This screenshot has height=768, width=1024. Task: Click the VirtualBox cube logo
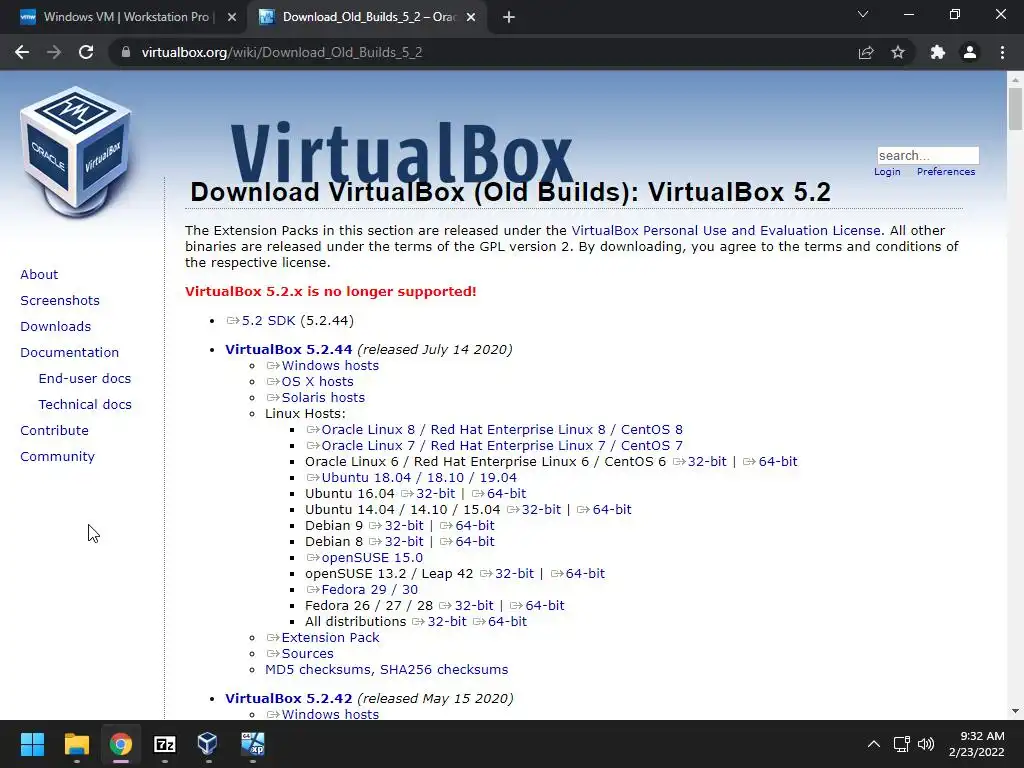77,152
